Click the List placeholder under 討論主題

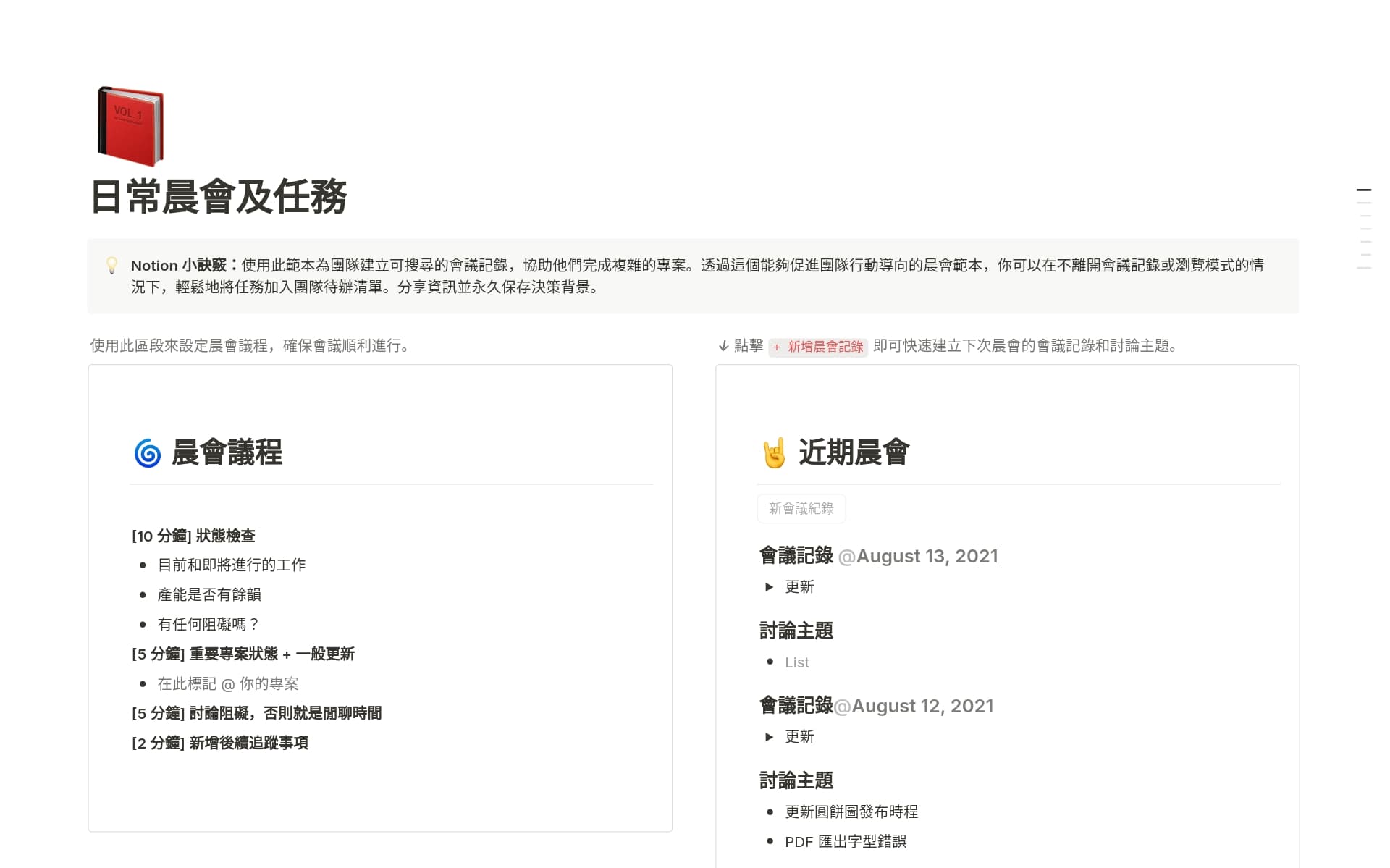point(796,662)
